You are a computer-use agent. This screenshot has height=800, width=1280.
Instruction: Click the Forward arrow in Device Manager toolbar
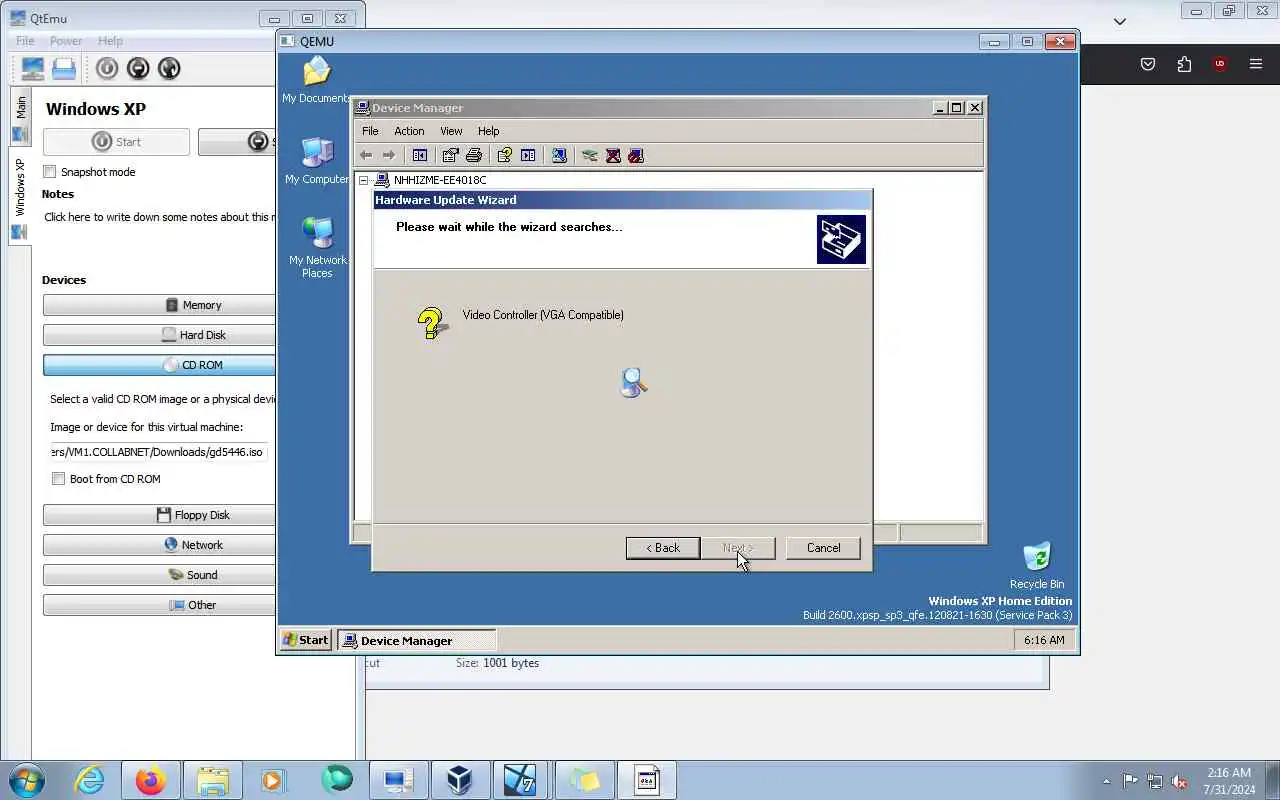coord(389,155)
